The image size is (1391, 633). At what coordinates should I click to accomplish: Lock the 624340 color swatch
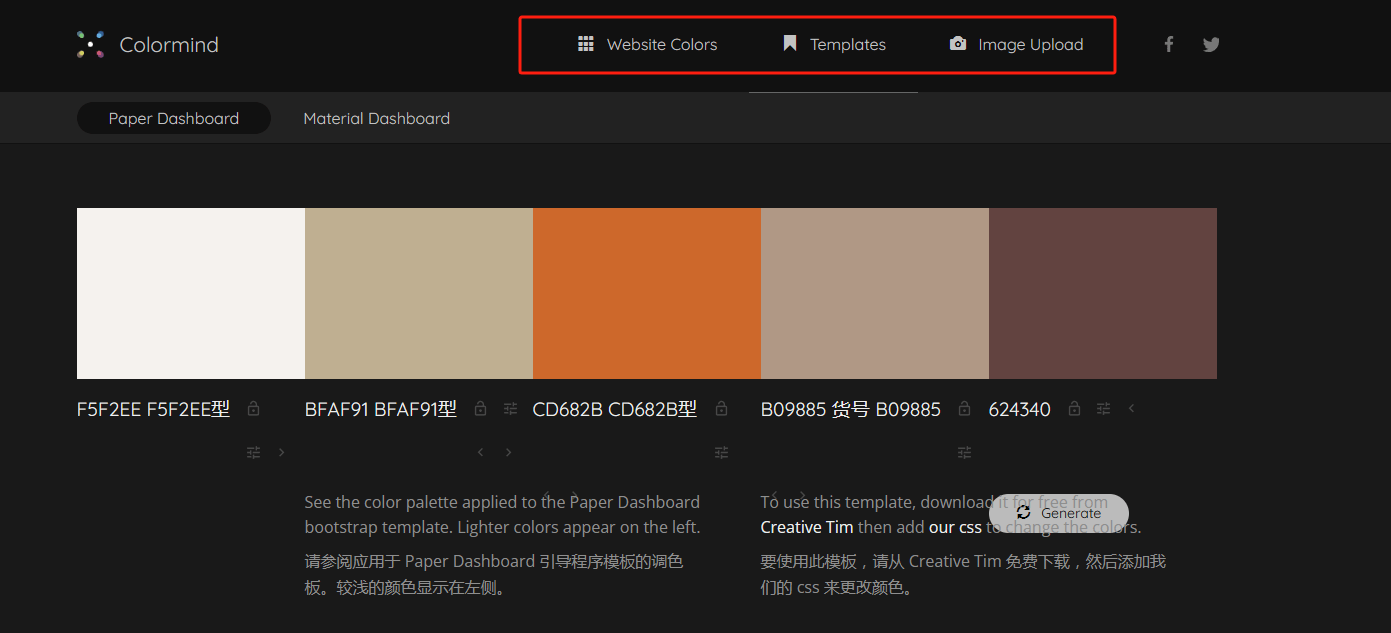(x=1074, y=408)
